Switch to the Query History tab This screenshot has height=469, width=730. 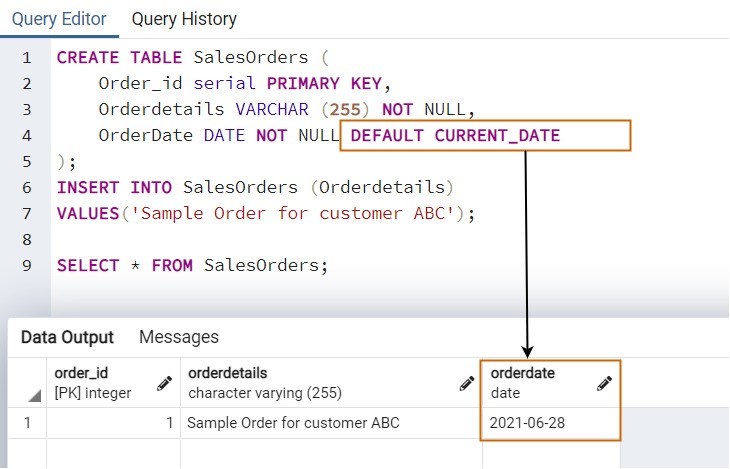184,19
